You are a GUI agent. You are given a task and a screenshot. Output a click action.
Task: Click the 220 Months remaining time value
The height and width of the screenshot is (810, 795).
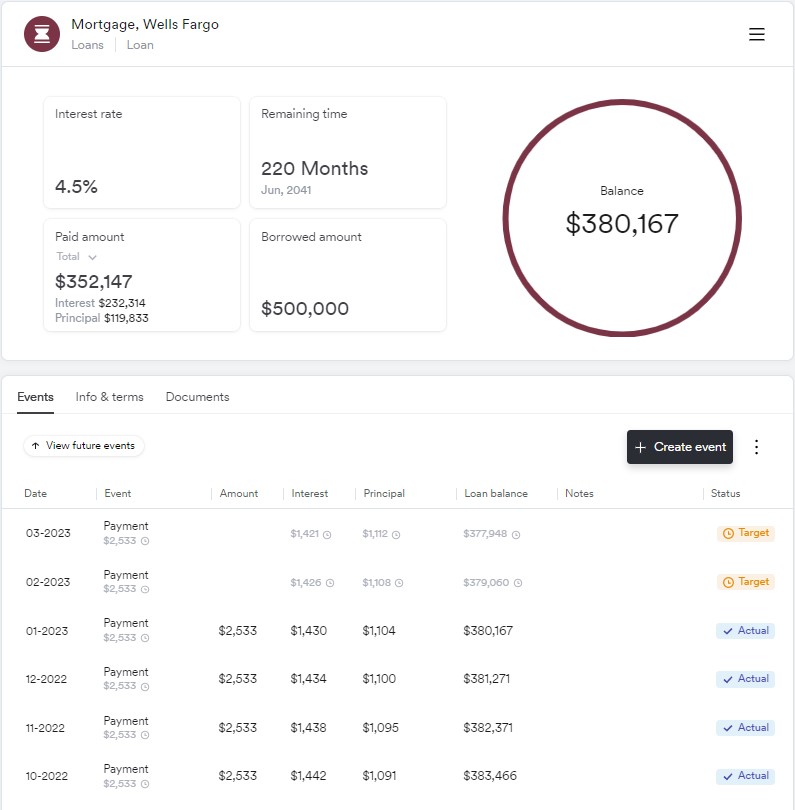pos(314,168)
